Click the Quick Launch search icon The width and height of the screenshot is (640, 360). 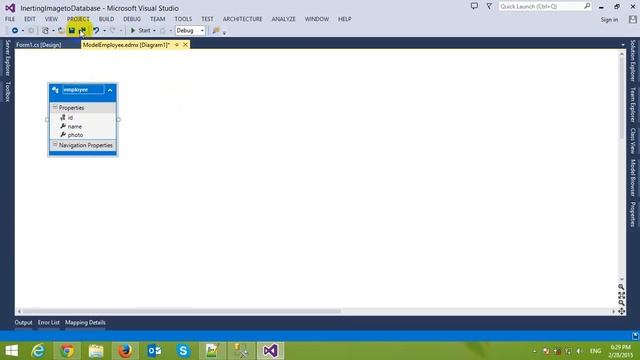pyautogui.click(x=587, y=6)
